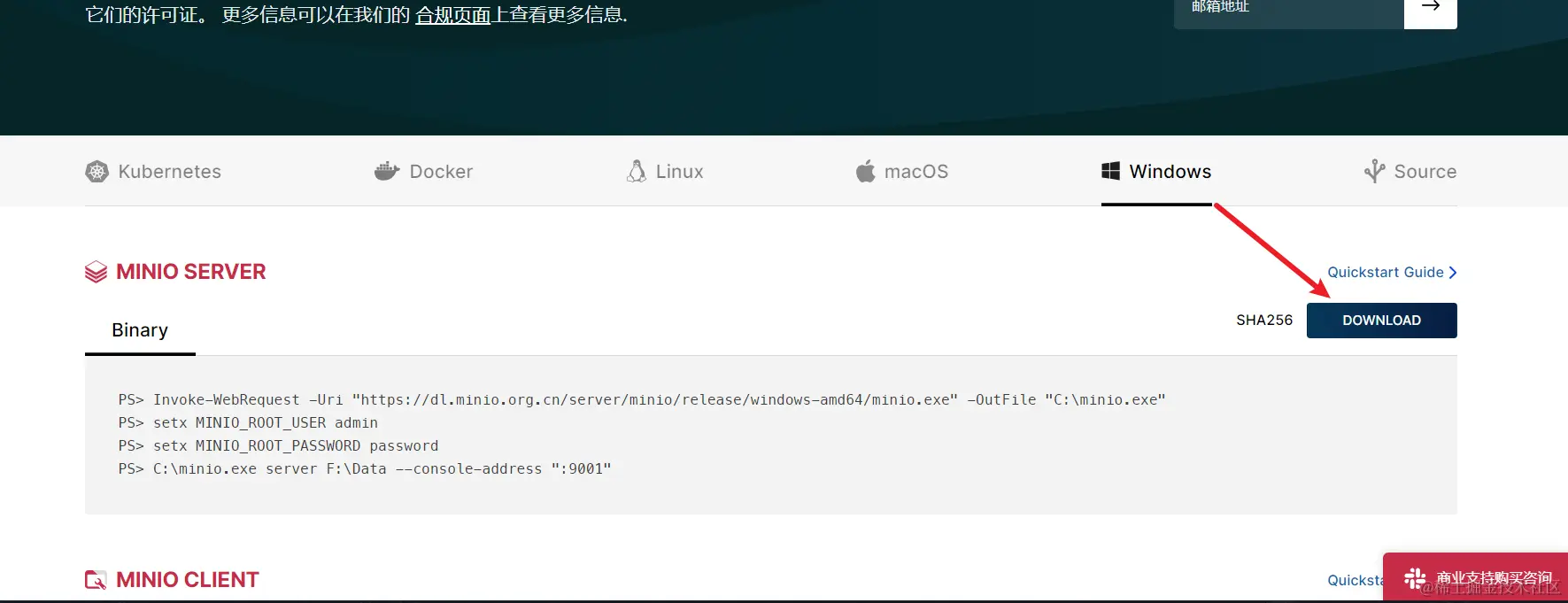
Task: Click the Linux penguin icon
Action: pos(637,171)
